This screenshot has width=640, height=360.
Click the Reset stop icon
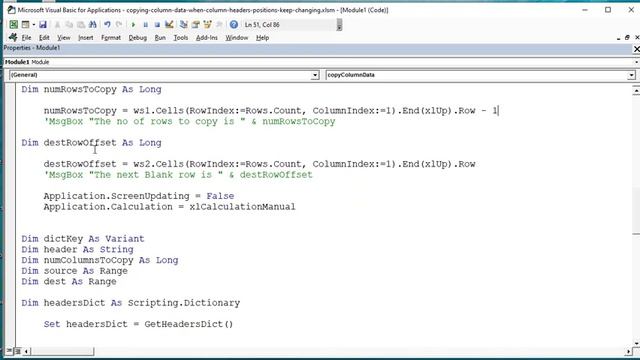[157, 24]
